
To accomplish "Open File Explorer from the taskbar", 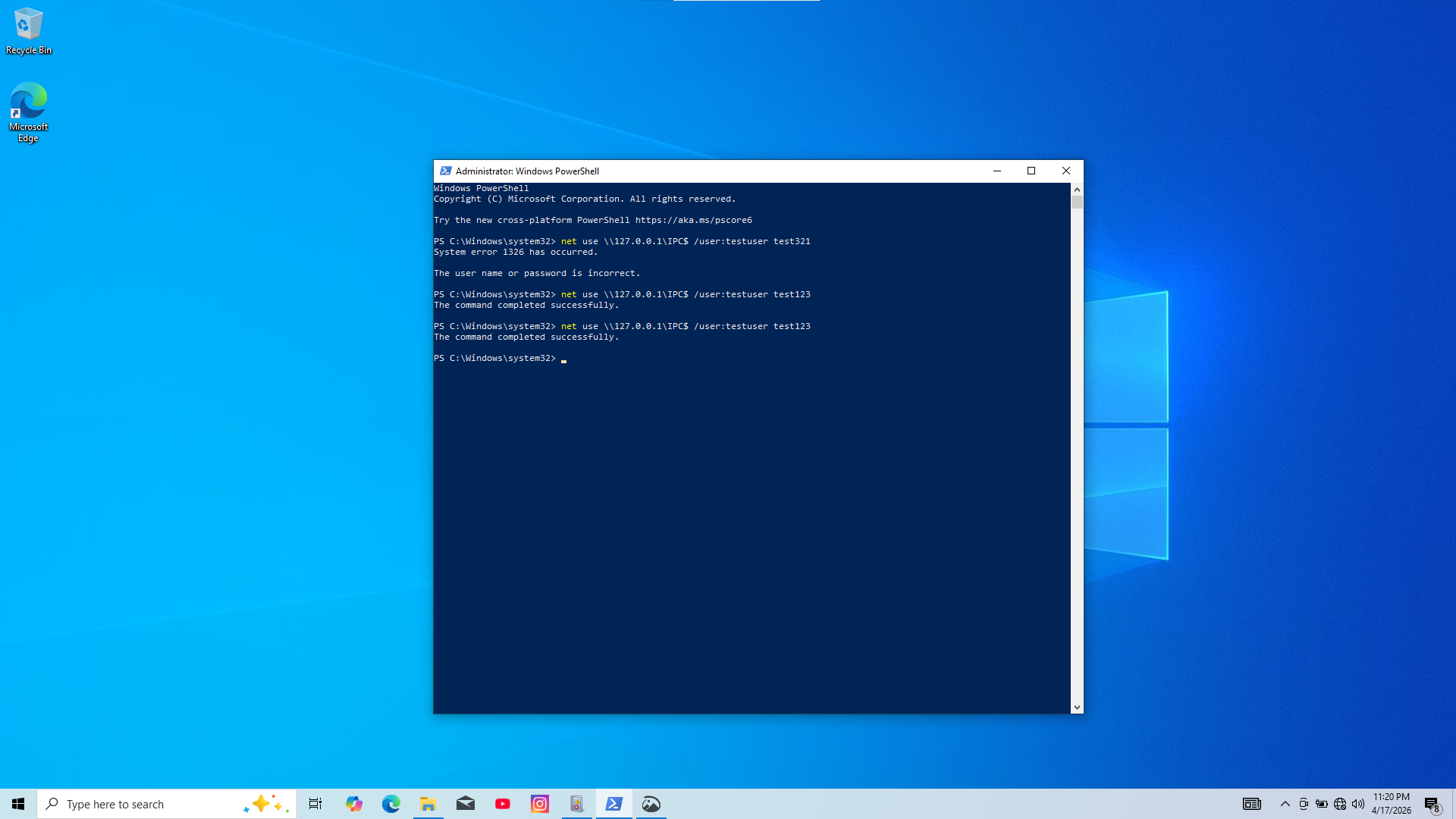I will 428,804.
